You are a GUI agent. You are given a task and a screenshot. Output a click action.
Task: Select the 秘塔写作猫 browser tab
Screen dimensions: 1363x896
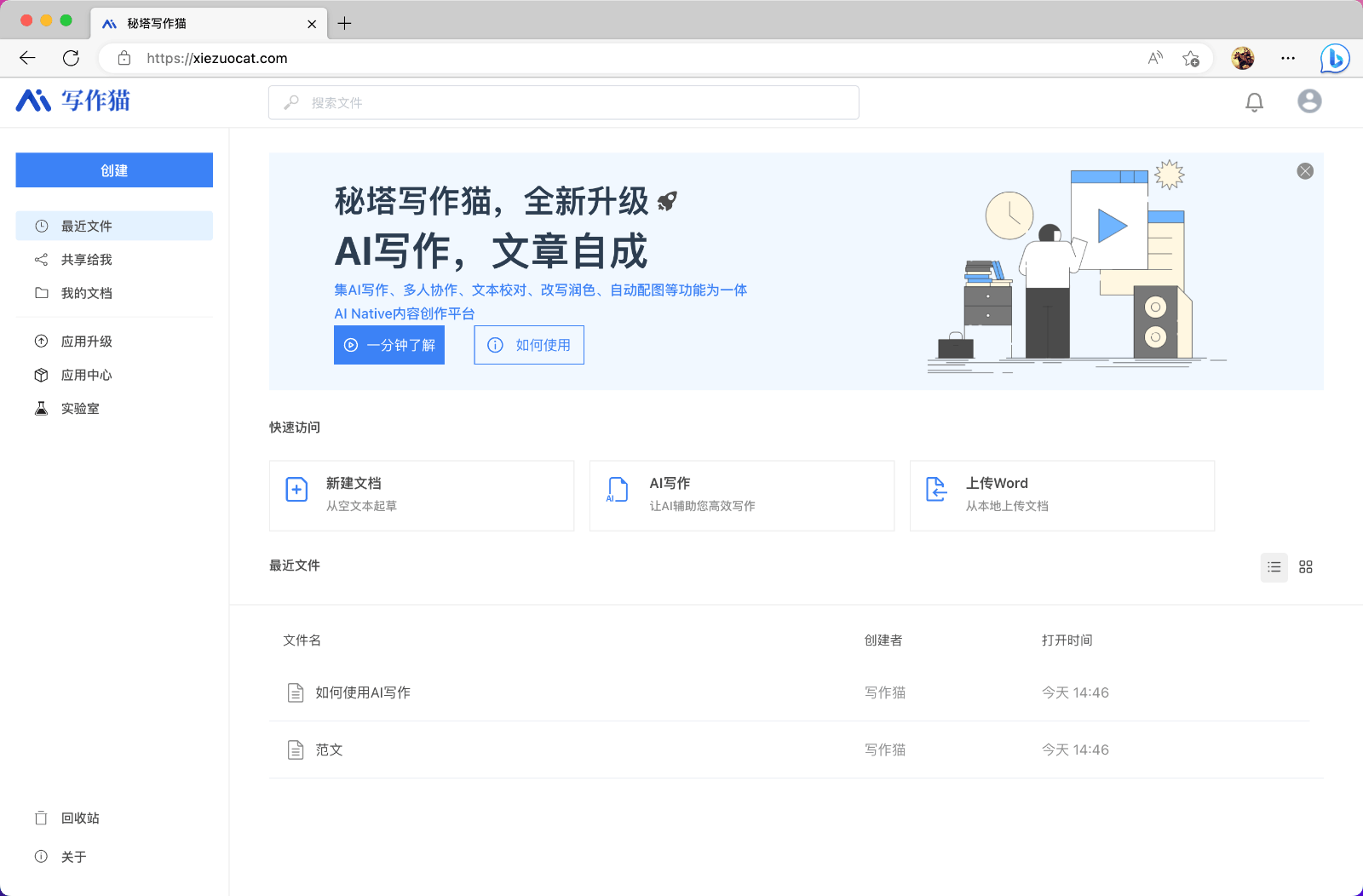[209, 23]
